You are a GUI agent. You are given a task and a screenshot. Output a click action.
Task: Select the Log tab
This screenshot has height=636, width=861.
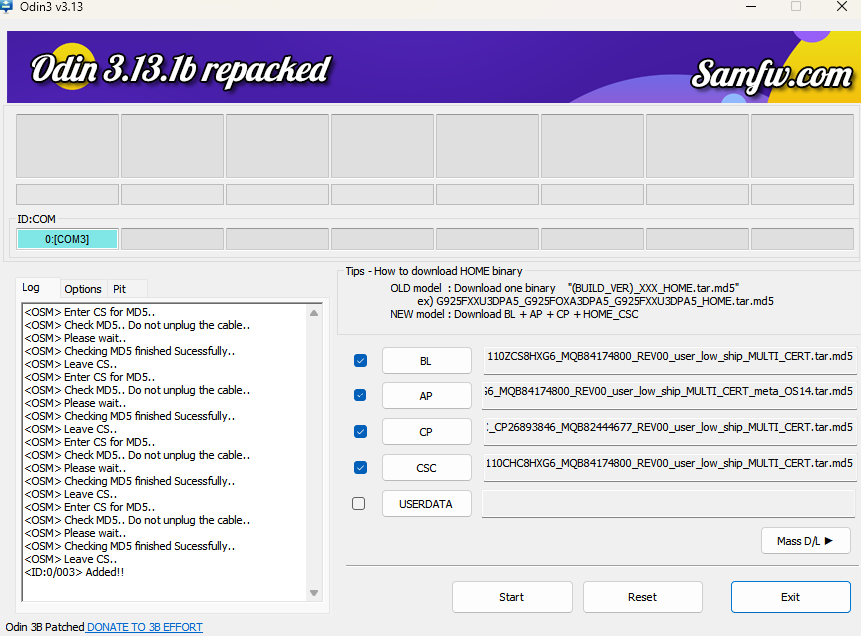31,288
